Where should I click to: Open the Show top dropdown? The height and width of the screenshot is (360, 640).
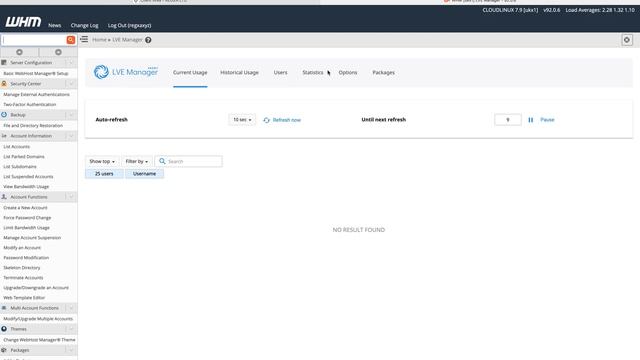point(102,161)
